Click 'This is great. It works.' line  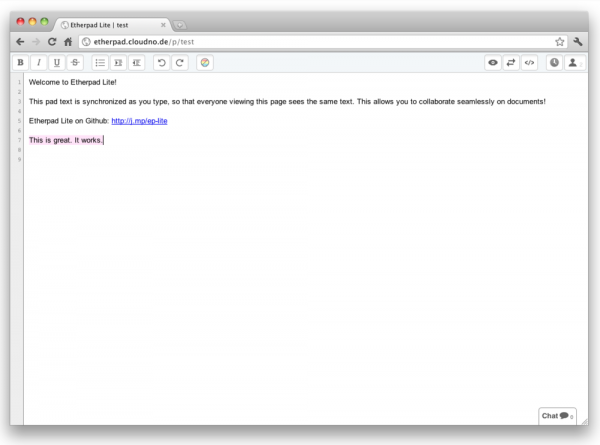(x=66, y=140)
